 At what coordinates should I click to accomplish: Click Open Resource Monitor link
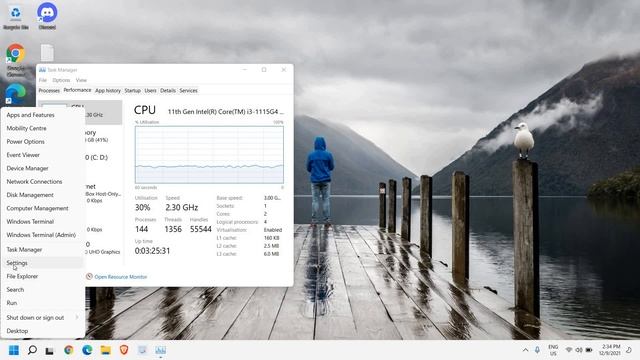click(120, 277)
